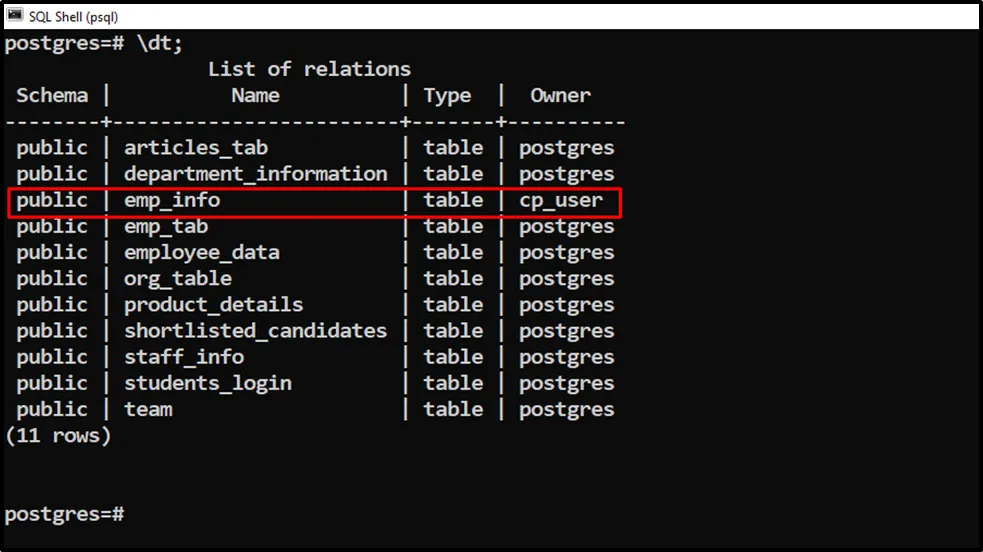983x552 pixels.
Task: Click the Name column header
Action: [x=255, y=96]
